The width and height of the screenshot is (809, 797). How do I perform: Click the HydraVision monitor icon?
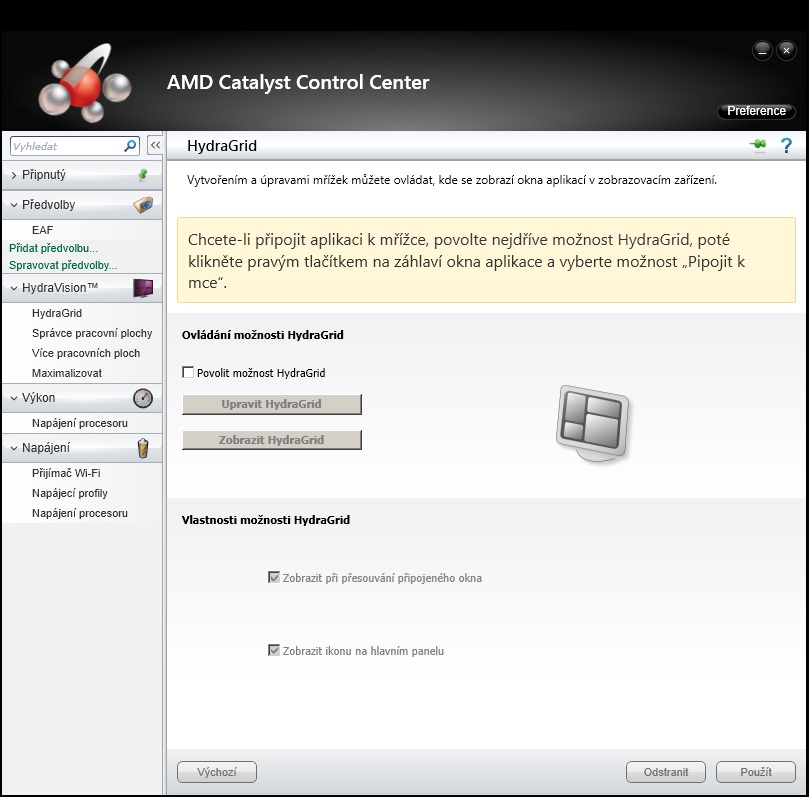click(x=143, y=288)
